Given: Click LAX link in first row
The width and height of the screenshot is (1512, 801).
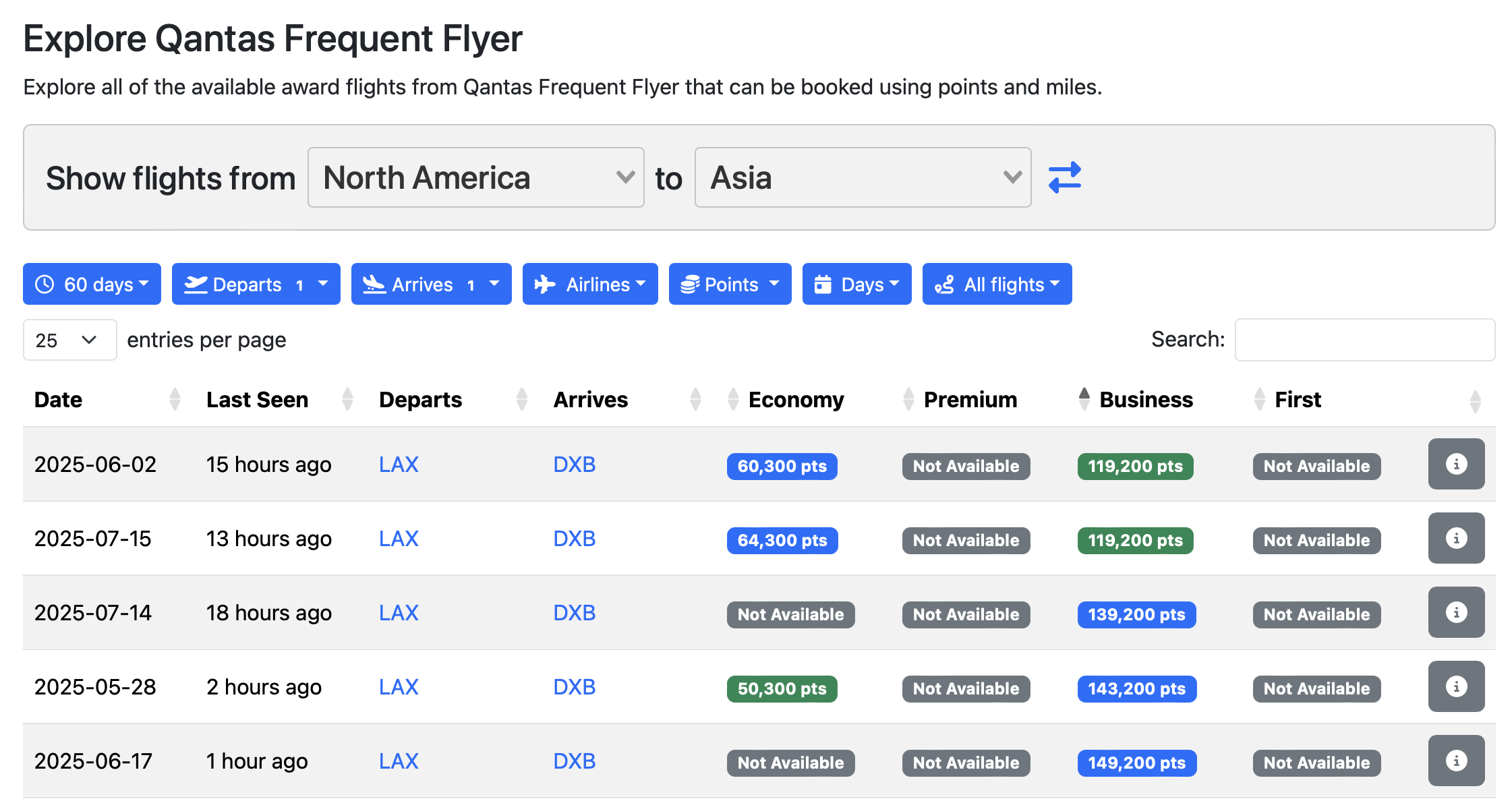Looking at the screenshot, I should click(399, 465).
